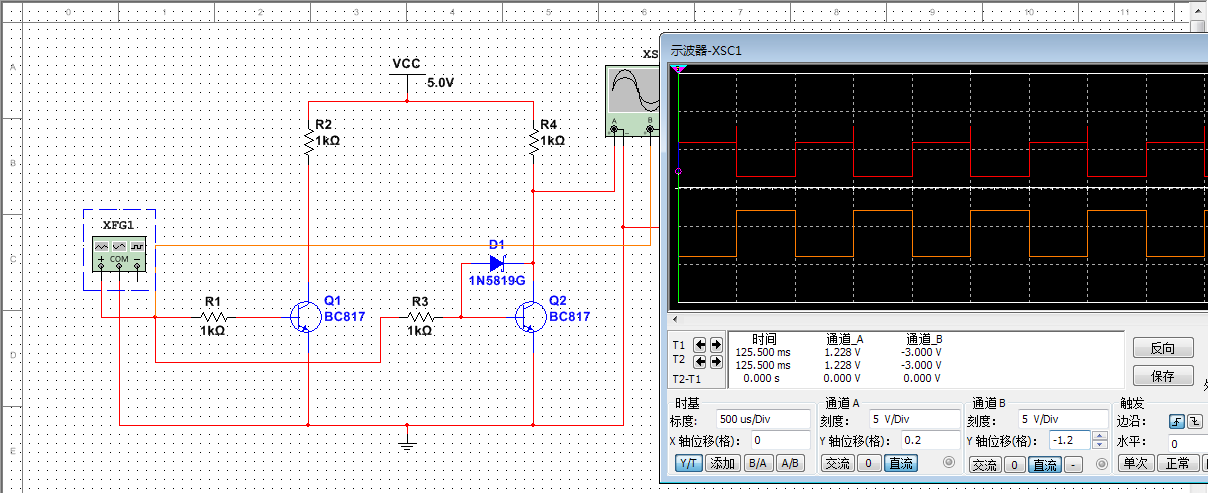This screenshot has width=1208, height=493.
Task: Set channel B coupling to 0
Action: pos(1014,465)
